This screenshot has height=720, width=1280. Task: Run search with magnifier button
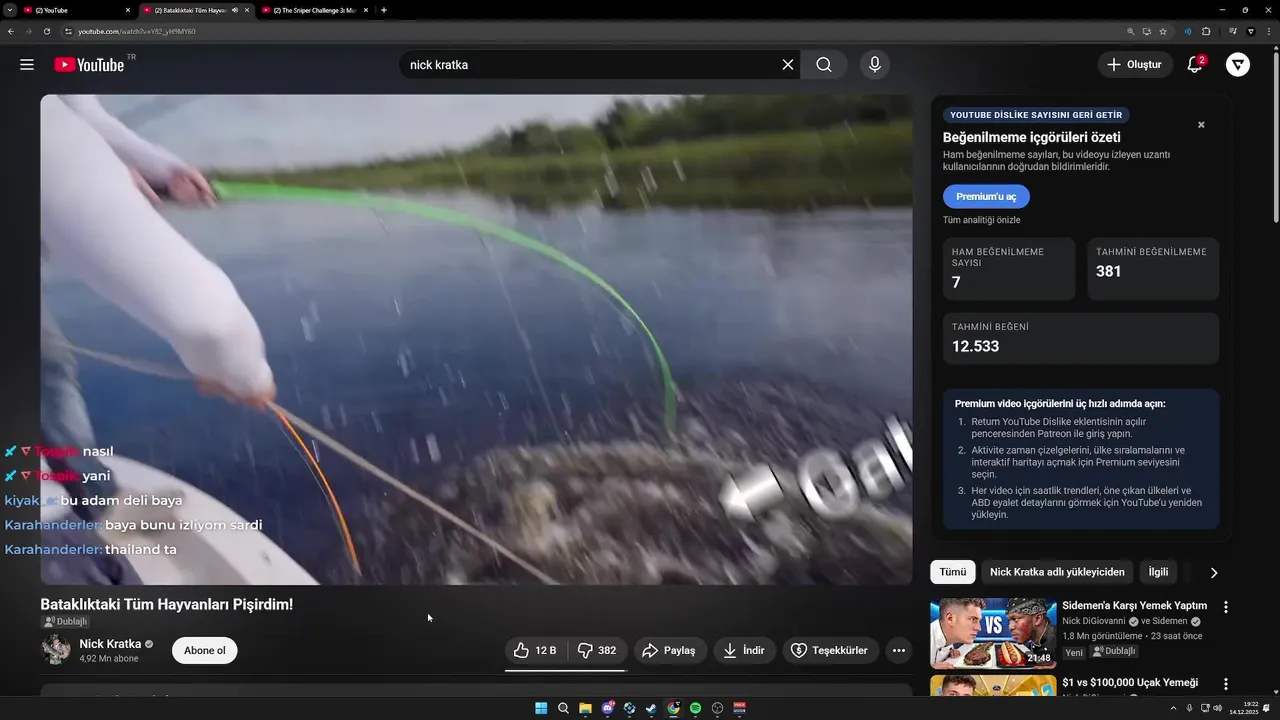tap(823, 65)
